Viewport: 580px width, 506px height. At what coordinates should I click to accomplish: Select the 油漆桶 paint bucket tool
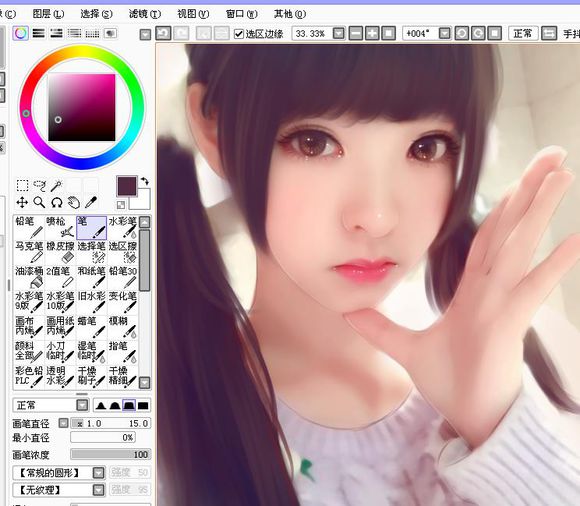[29, 277]
